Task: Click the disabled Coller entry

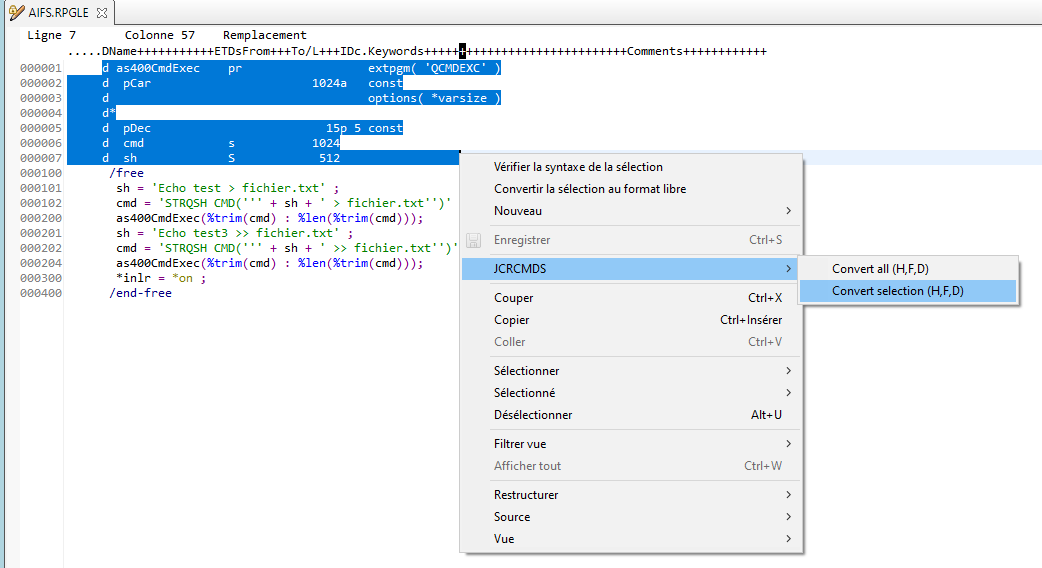Action: pyautogui.click(x=631, y=341)
